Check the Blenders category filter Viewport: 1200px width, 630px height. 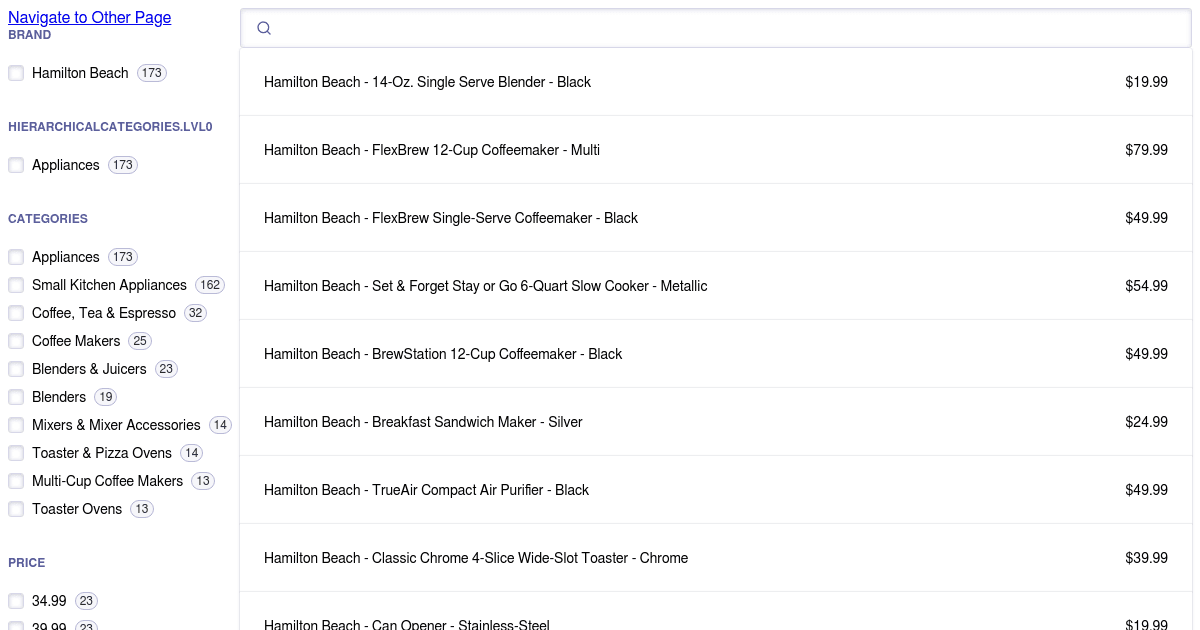[16, 397]
